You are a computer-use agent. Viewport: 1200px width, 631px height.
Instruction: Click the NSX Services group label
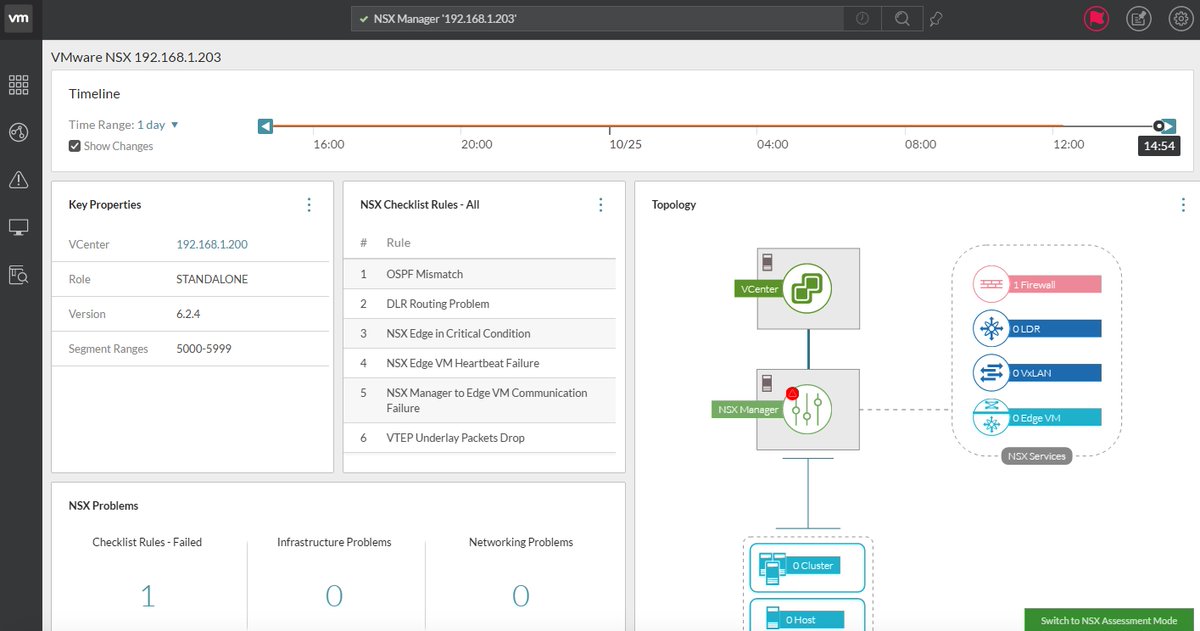coord(1037,456)
